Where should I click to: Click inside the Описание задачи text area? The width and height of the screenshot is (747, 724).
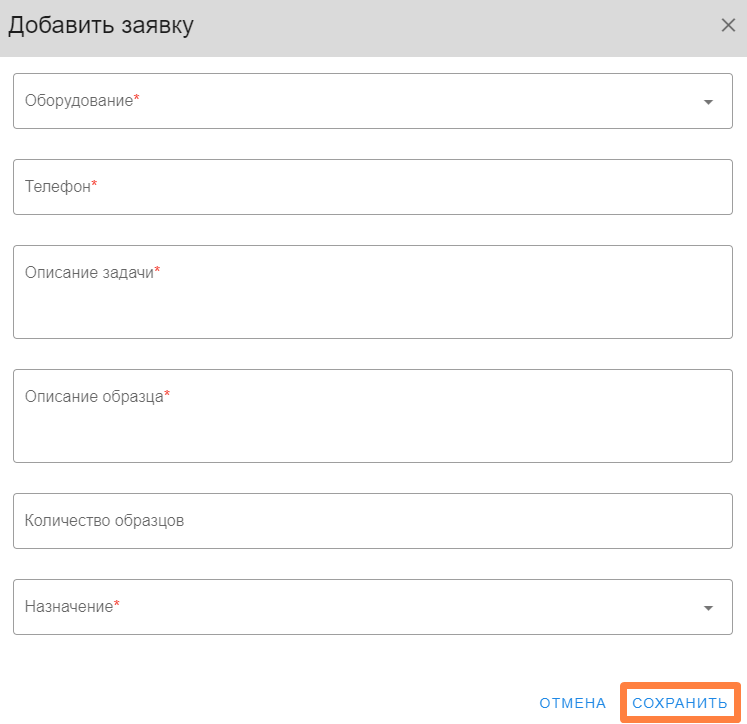(372, 305)
